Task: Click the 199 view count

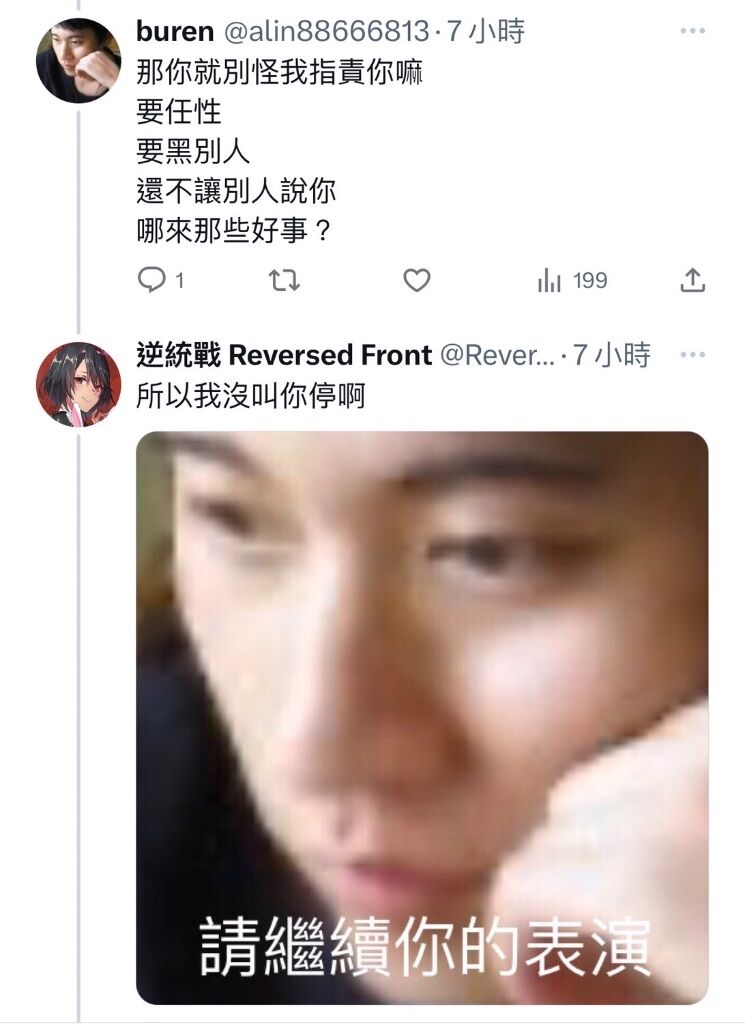Action: click(x=590, y=281)
